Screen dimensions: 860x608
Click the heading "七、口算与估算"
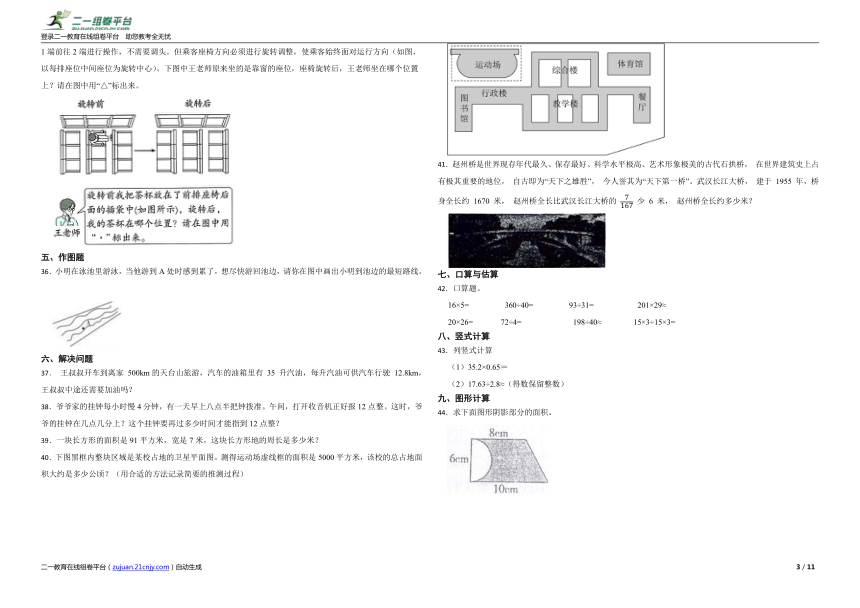468,274
